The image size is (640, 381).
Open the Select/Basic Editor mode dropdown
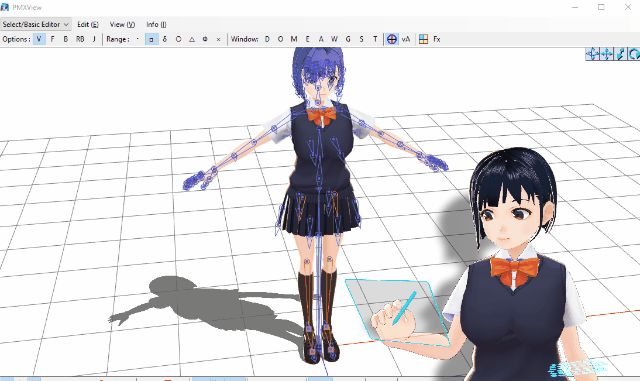click(36, 25)
